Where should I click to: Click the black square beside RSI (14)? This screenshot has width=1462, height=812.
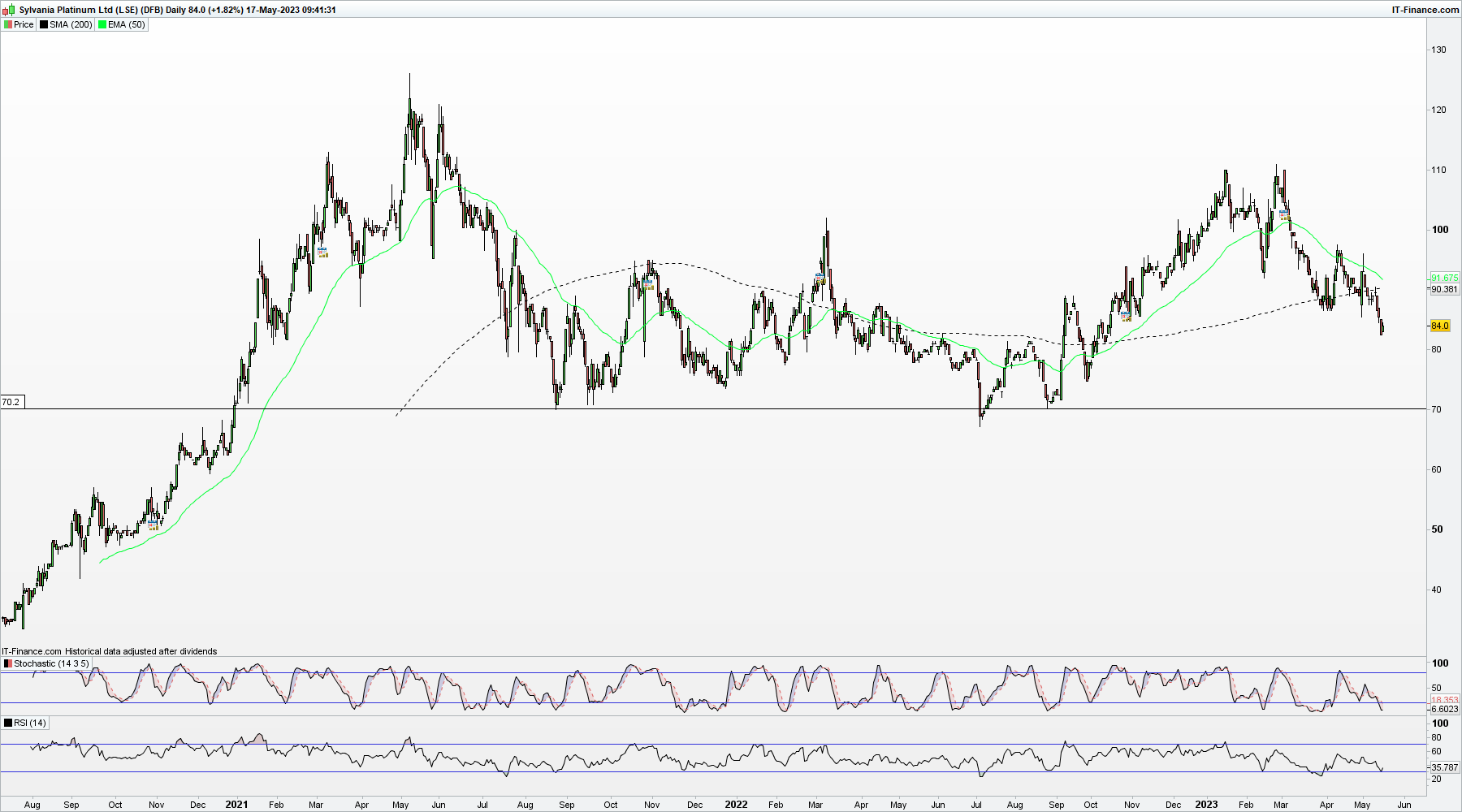click(8, 723)
